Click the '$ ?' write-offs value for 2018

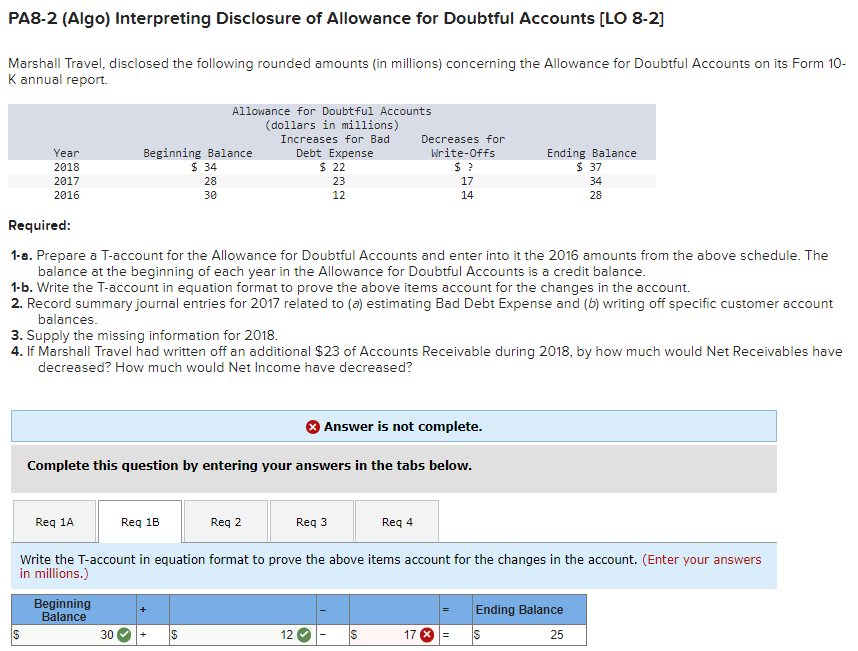point(463,167)
